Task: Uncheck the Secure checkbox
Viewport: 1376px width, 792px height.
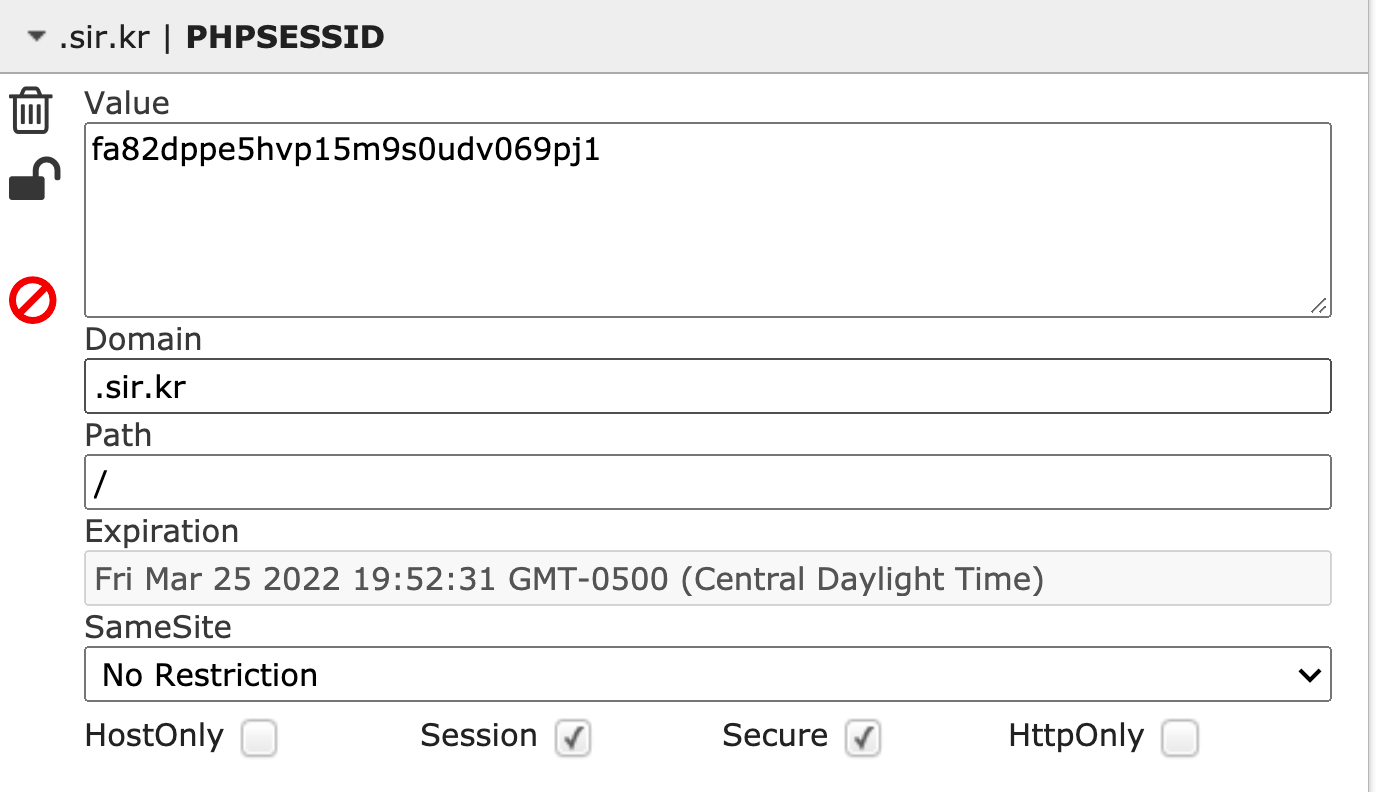Action: click(863, 739)
